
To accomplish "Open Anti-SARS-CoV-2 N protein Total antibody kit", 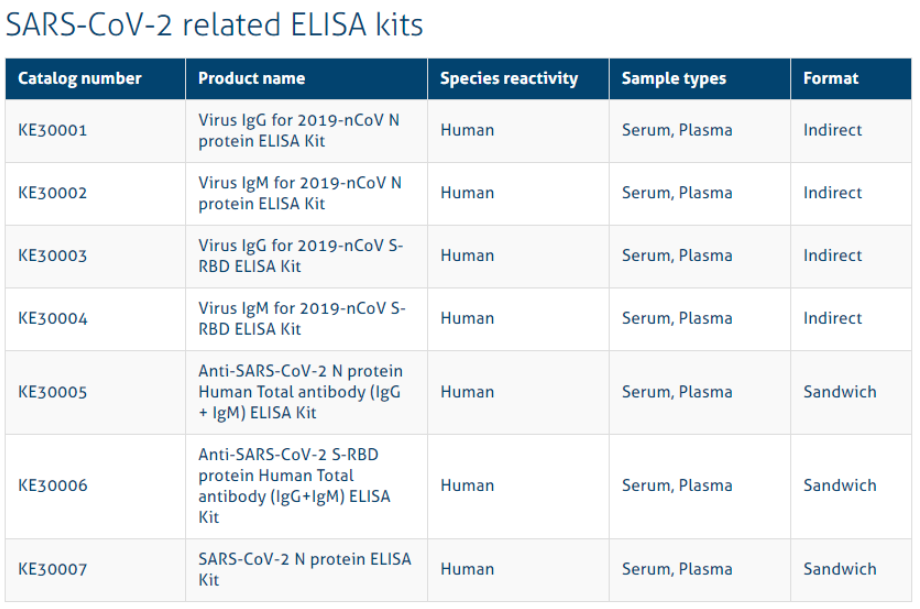I will coord(300,392).
